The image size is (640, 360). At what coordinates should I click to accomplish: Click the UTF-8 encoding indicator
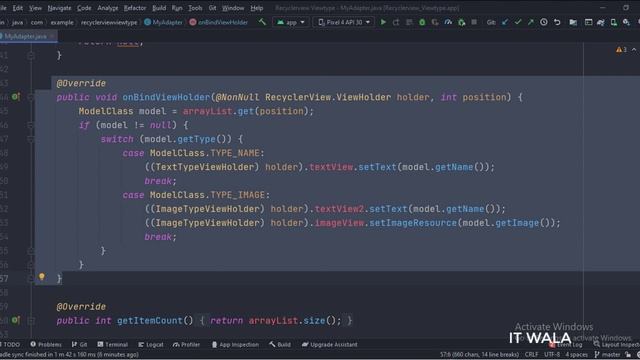pos(552,354)
